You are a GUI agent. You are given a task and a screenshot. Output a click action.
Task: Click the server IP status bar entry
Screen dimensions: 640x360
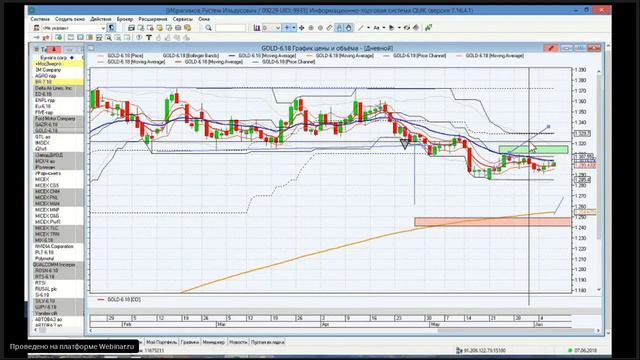pyautogui.click(x=482, y=350)
